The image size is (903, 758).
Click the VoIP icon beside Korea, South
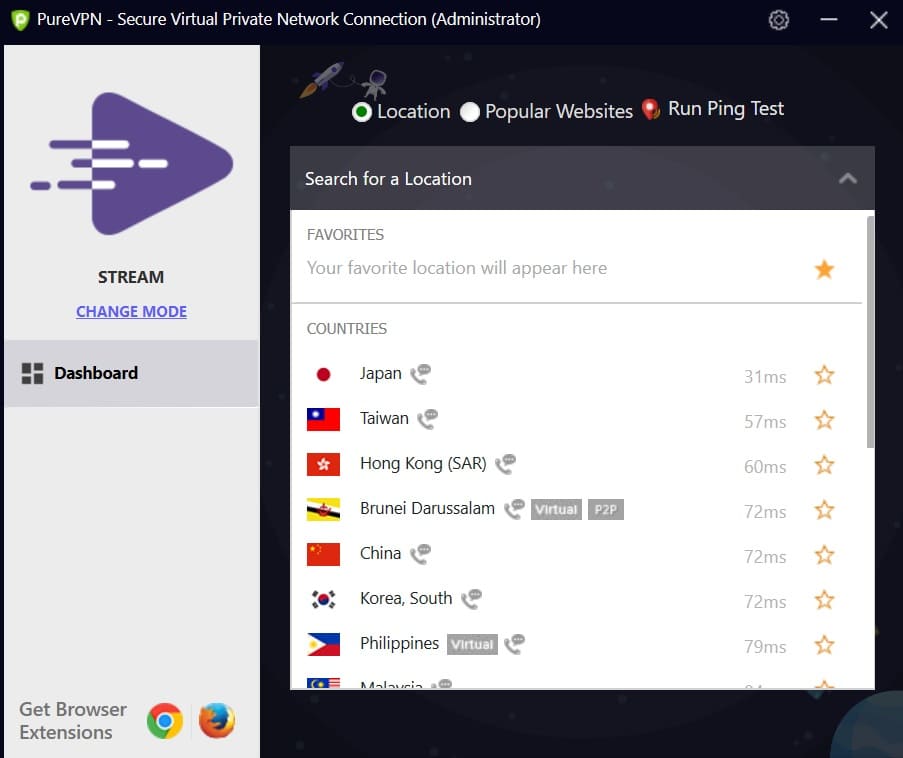pyautogui.click(x=472, y=599)
